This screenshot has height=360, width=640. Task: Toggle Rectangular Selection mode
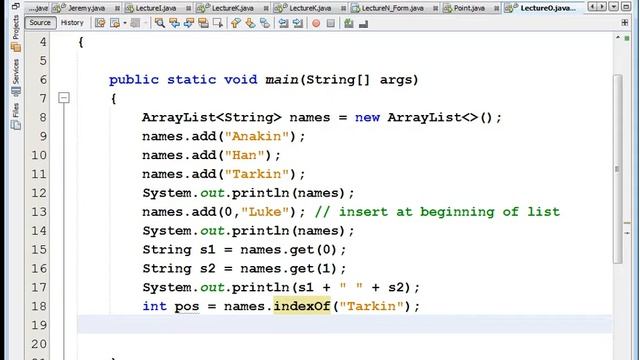pos(218,23)
